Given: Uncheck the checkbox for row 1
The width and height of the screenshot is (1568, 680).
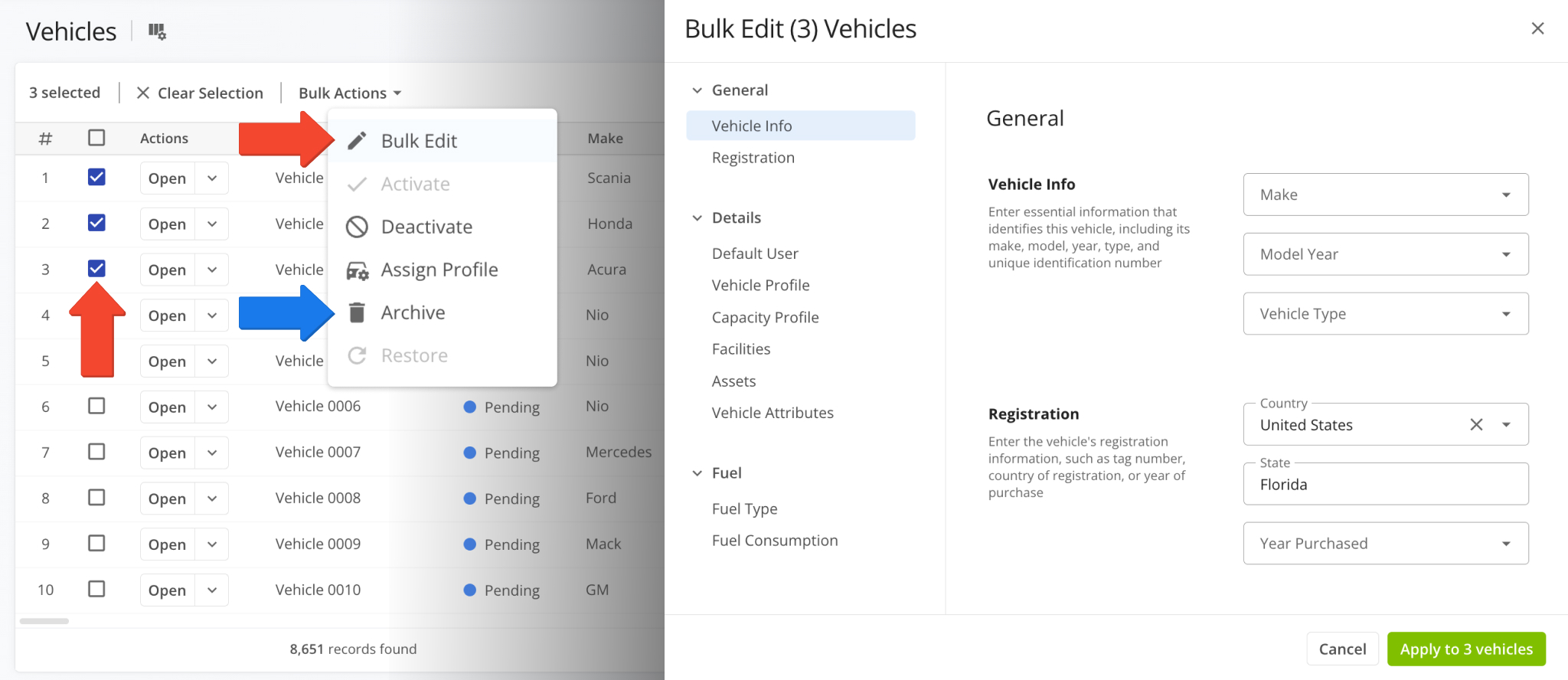Looking at the screenshot, I should [x=96, y=177].
